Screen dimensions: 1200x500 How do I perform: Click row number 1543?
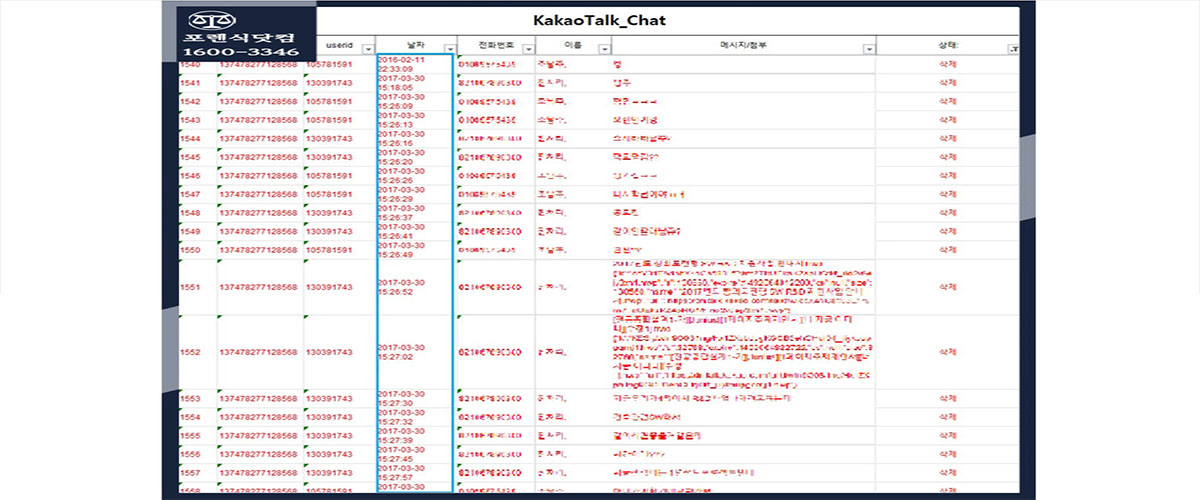tap(190, 120)
